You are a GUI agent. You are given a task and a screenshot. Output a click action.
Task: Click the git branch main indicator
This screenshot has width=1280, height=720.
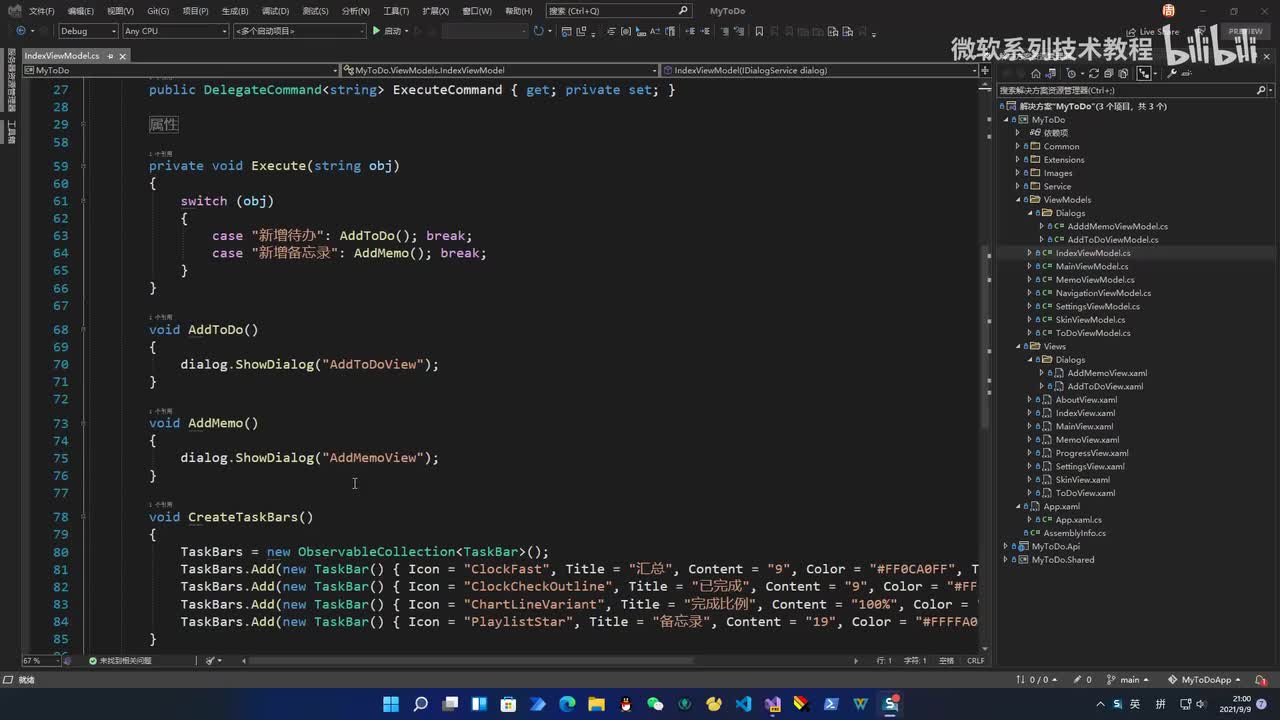(1129, 680)
